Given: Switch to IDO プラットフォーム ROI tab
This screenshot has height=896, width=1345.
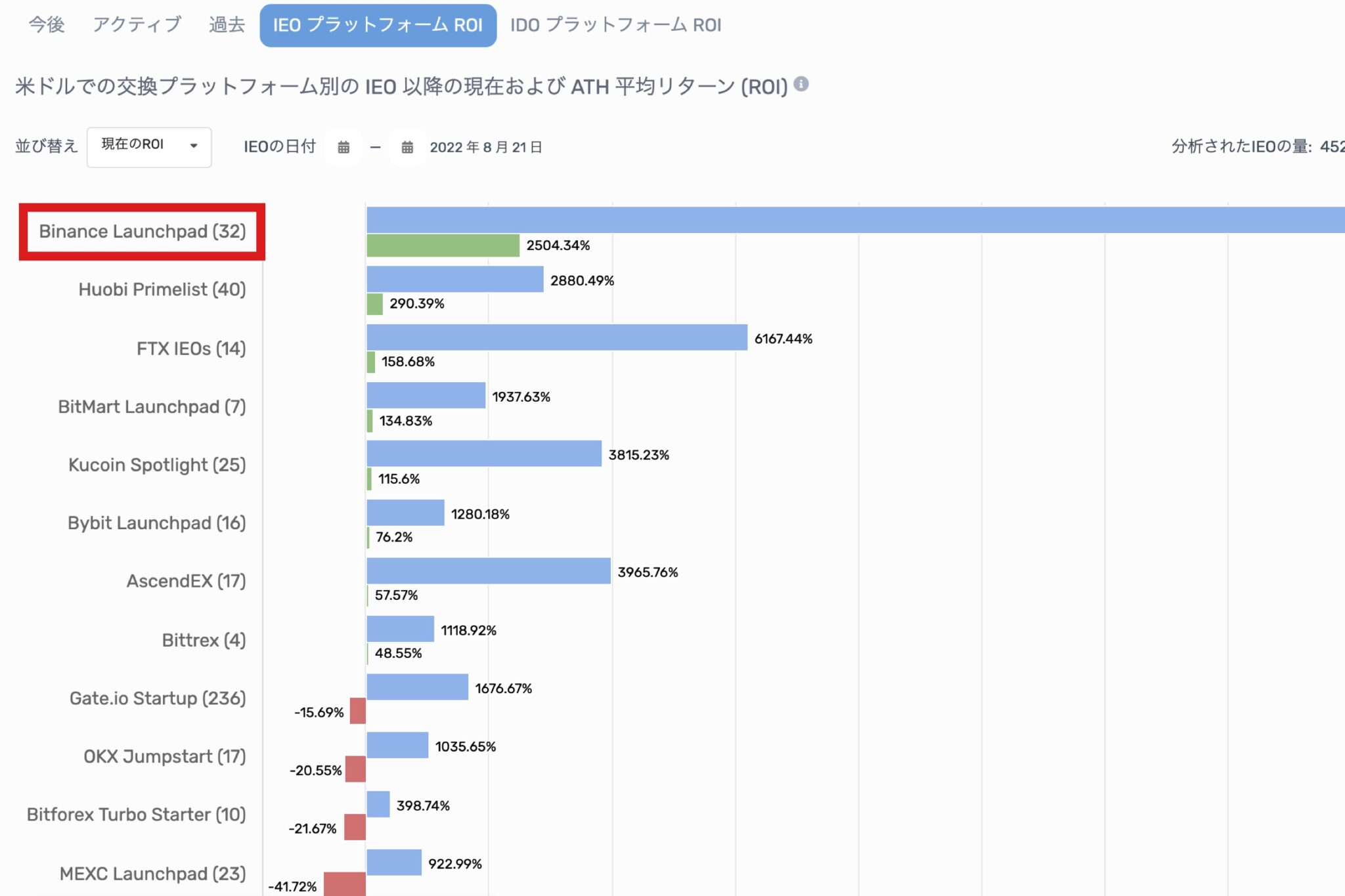Looking at the screenshot, I should (615, 26).
